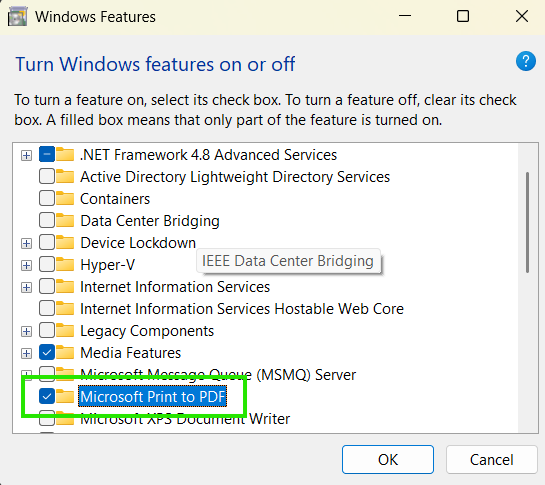The height and width of the screenshot is (485, 545).
Task: Uncheck the Microsoft Print to PDF checkbox
Action: tap(47, 396)
